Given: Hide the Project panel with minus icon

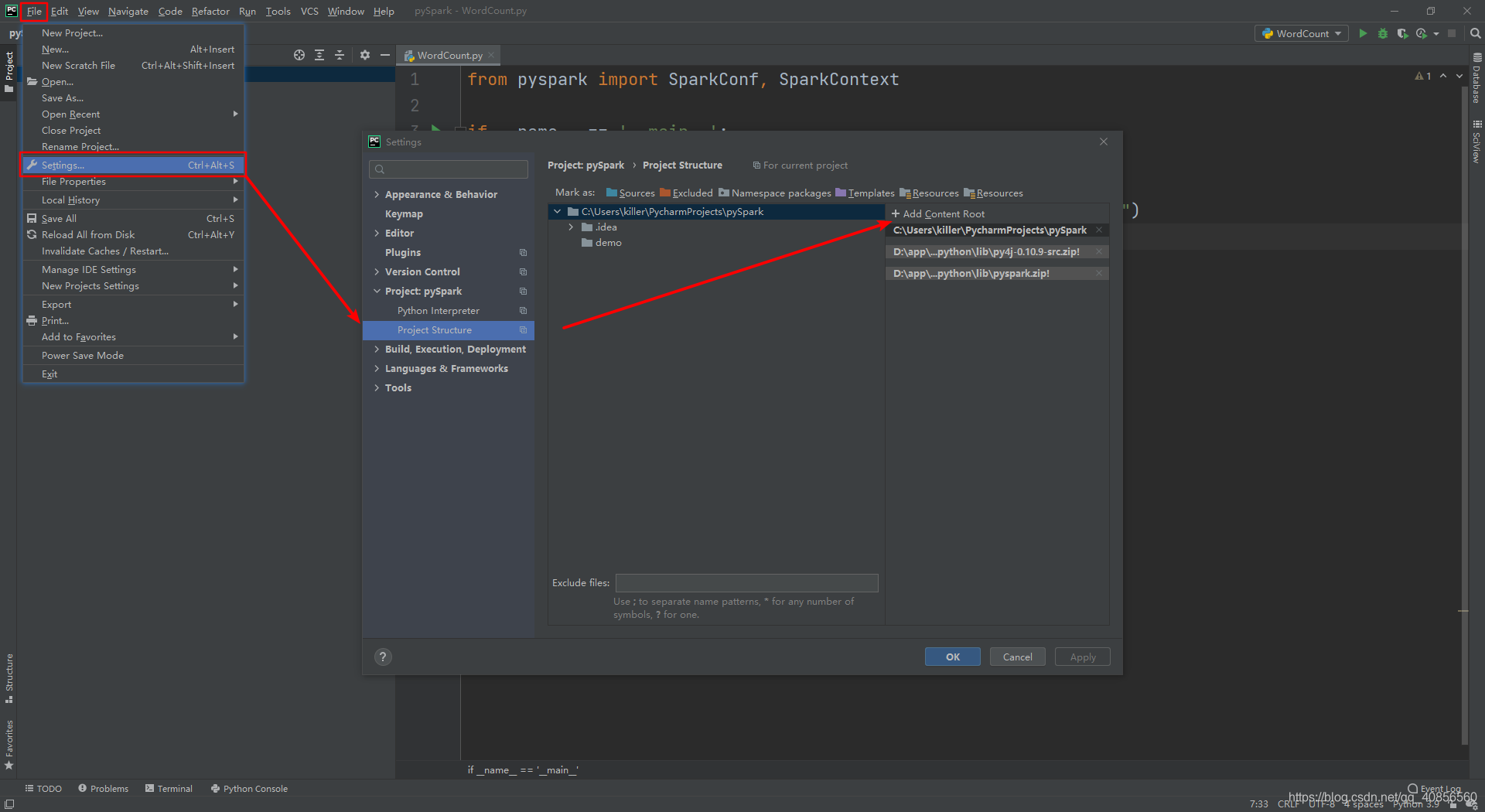Looking at the screenshot, I should click(385, 55).
